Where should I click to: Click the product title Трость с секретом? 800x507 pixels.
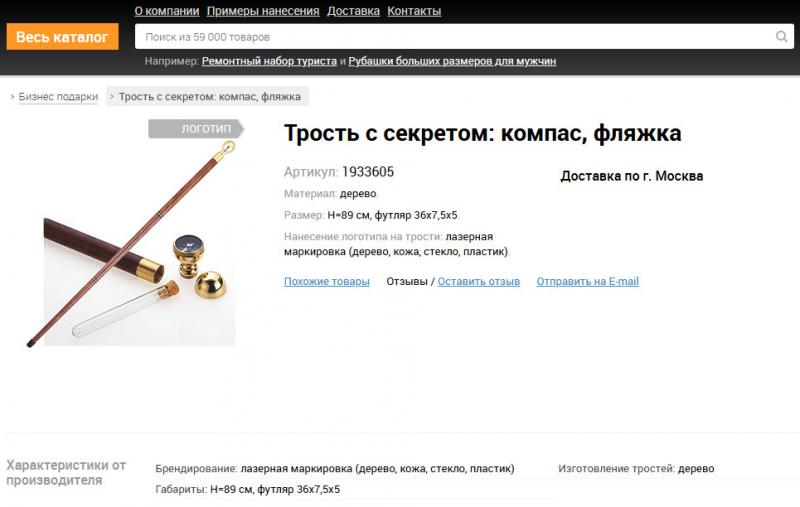click(482, 134)
